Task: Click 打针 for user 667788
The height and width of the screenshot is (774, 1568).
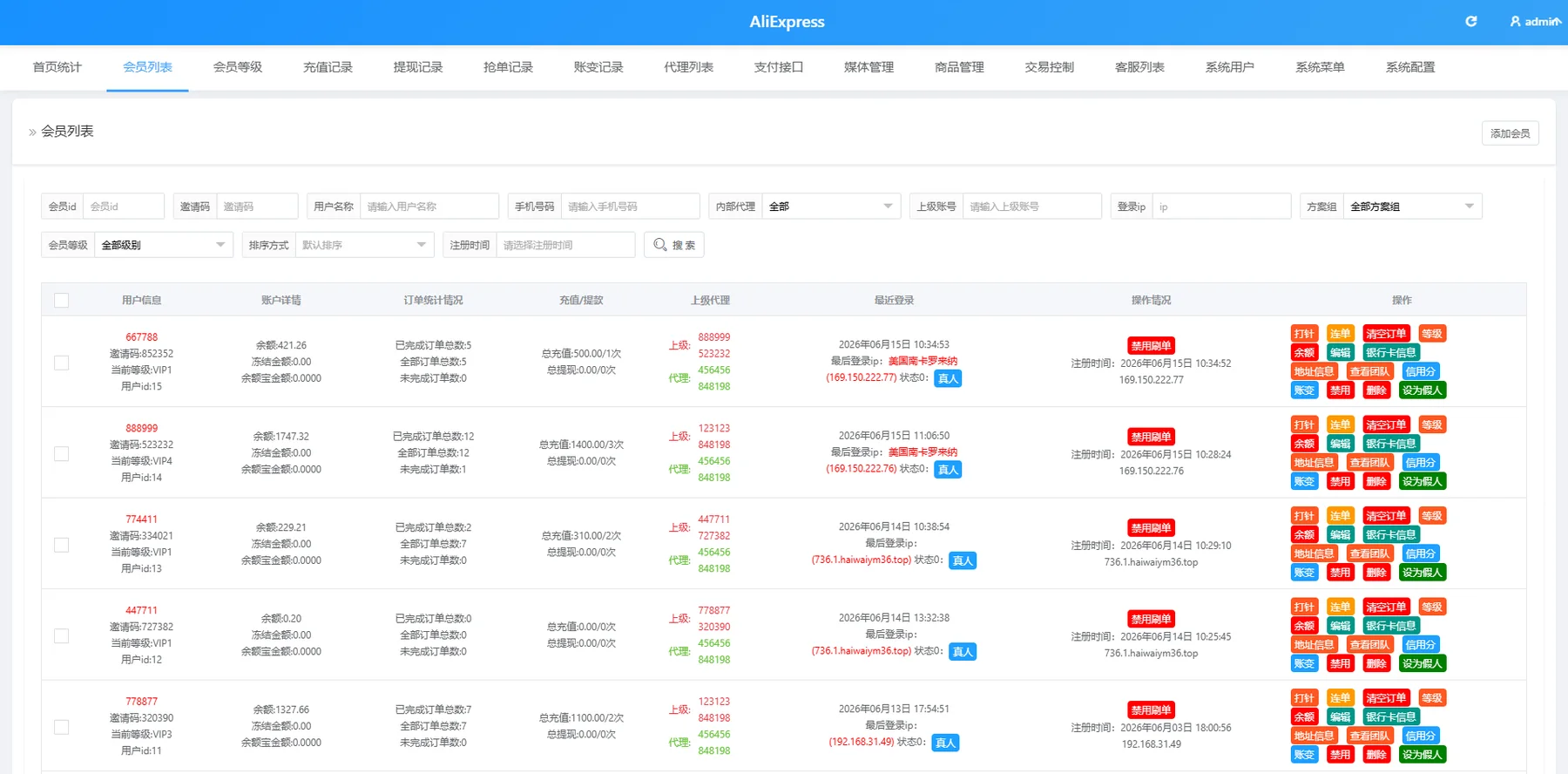Action: pyautogui.click(x=1304, y=334)
